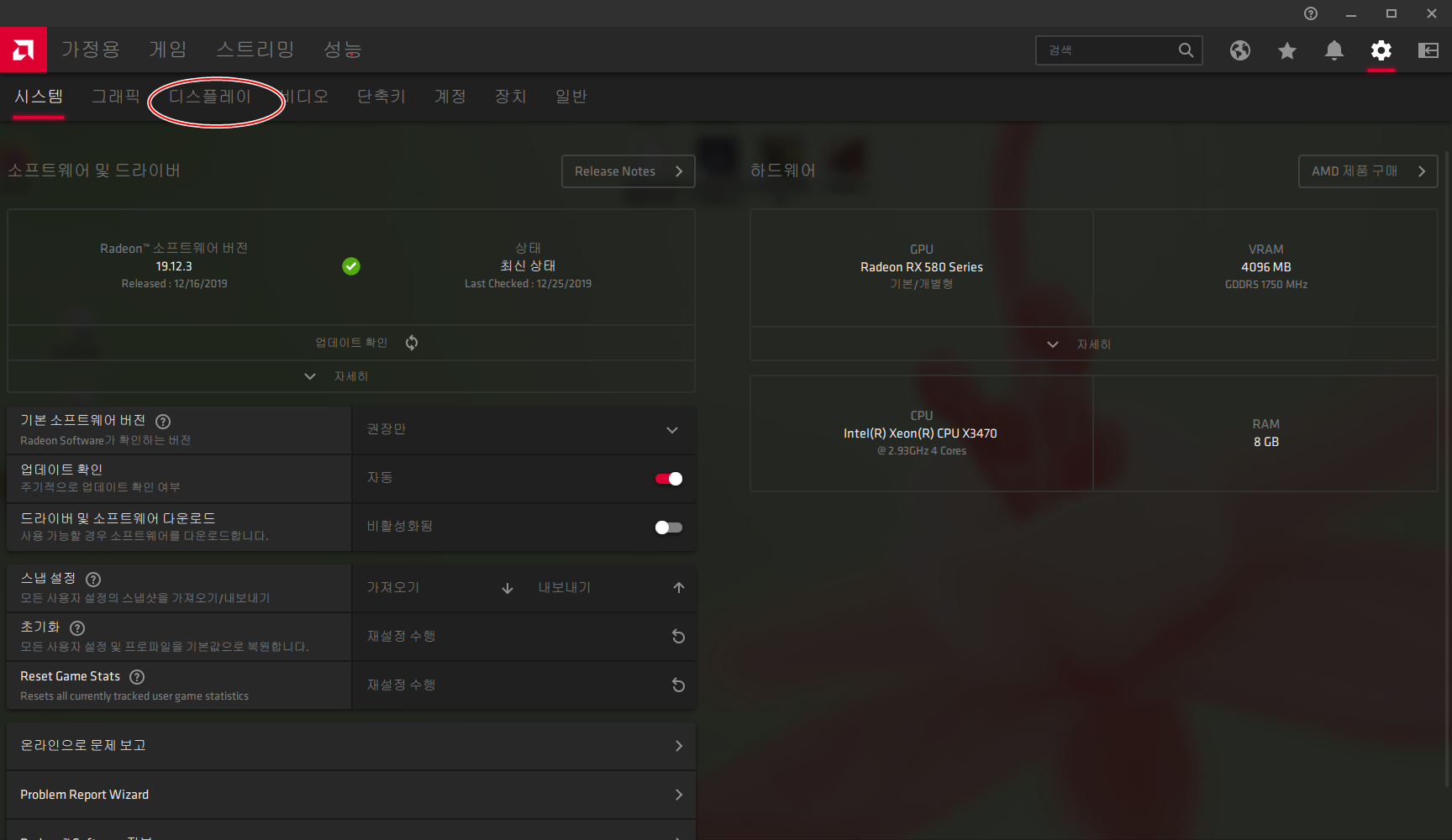This screenshot has height=840, width=1452.
Task: Click the green up-to-date check icon
Action: point(351,266)
